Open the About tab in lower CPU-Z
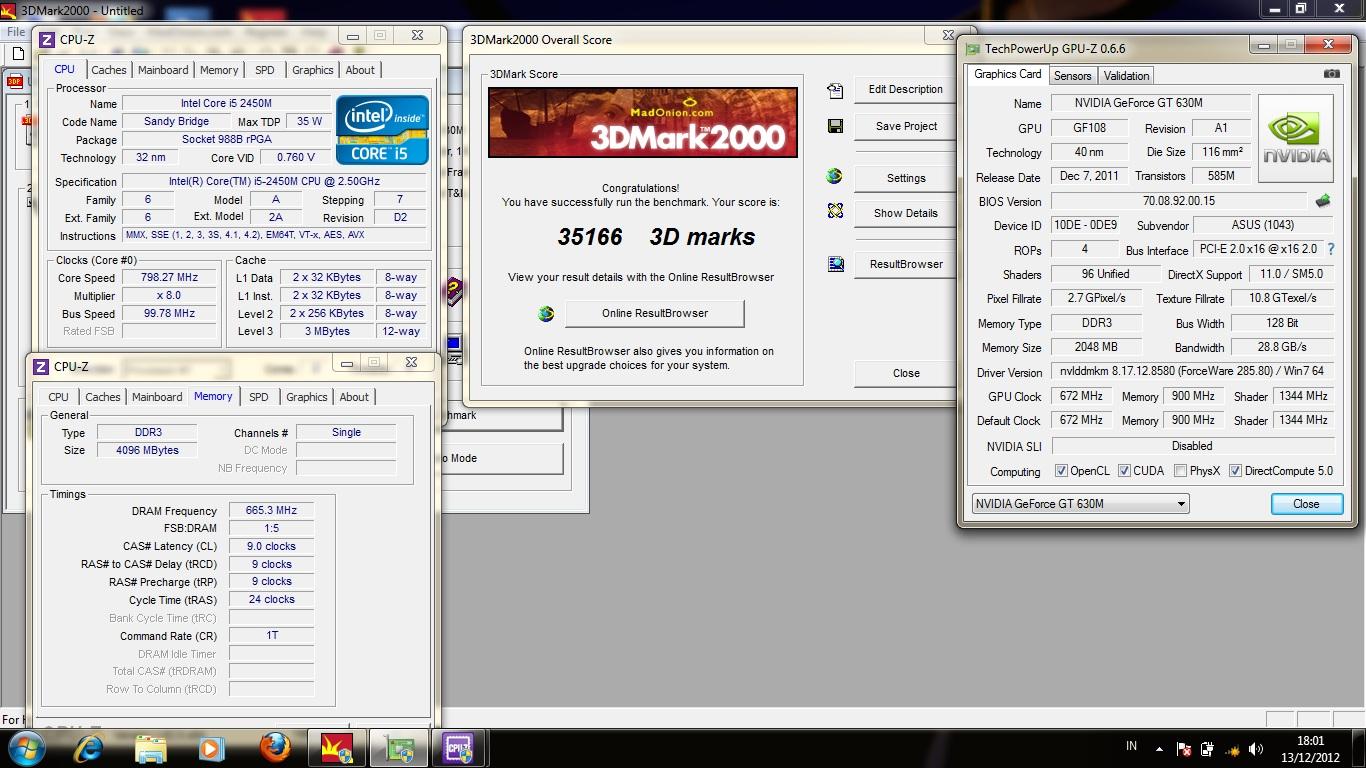This screenshot has width=1366, height=768. pos(354,397)
